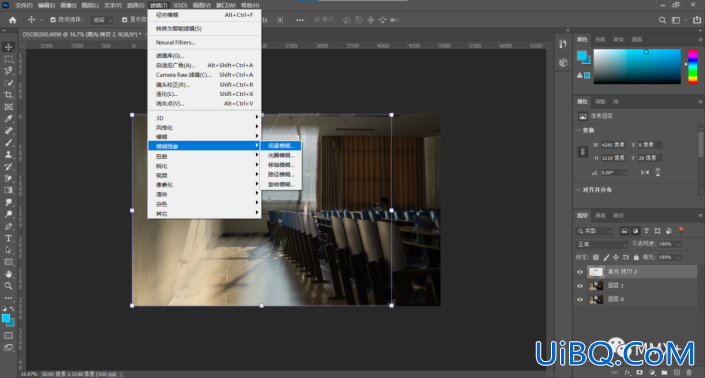
Task: Choose the first Blur Gallery submenu item
Action: point(281,146)
